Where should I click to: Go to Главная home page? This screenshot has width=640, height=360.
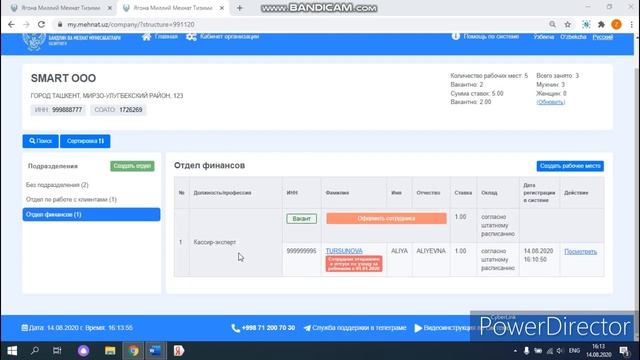click(160, 37)
